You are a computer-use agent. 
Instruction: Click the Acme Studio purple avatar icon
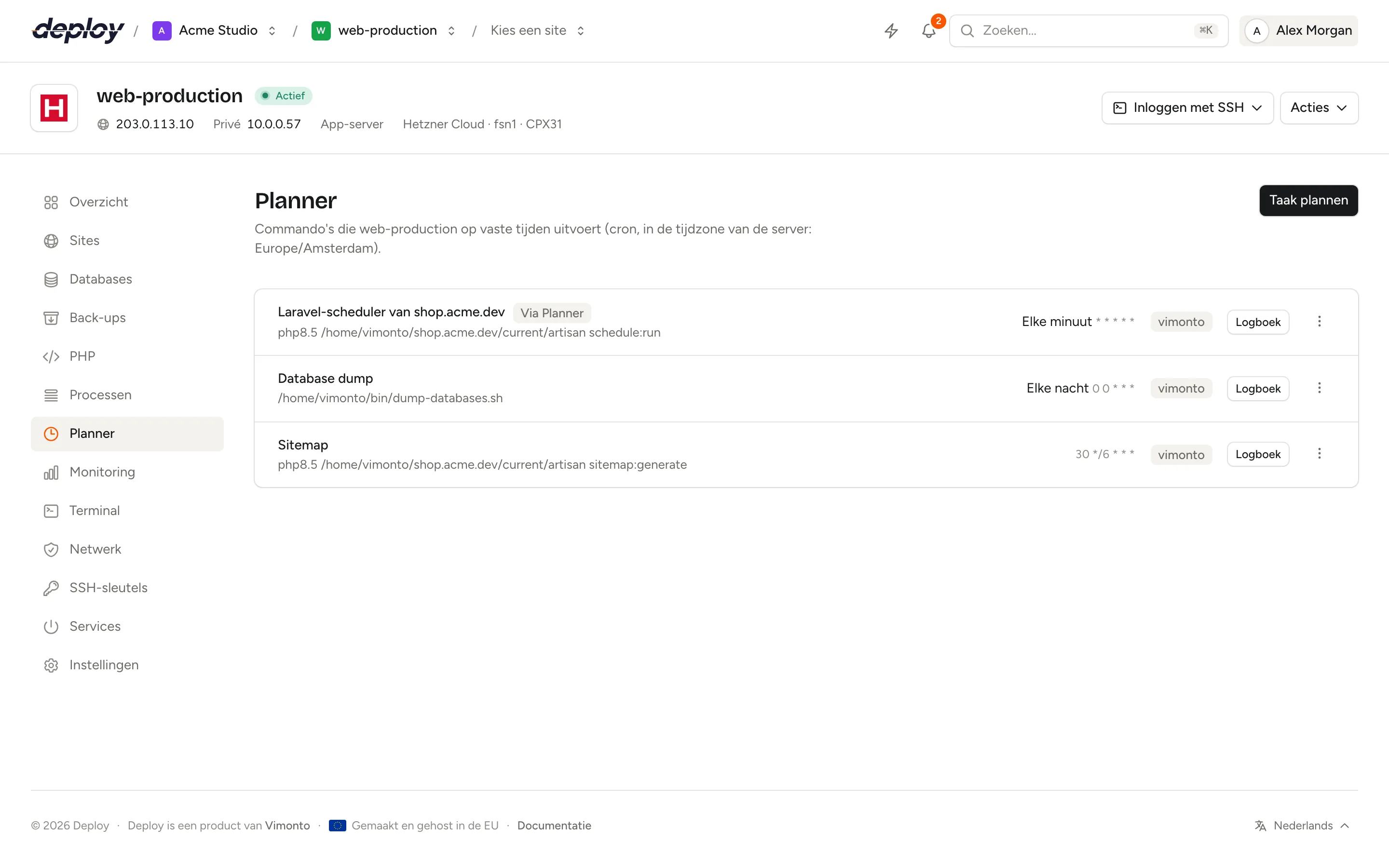[162, 30]
